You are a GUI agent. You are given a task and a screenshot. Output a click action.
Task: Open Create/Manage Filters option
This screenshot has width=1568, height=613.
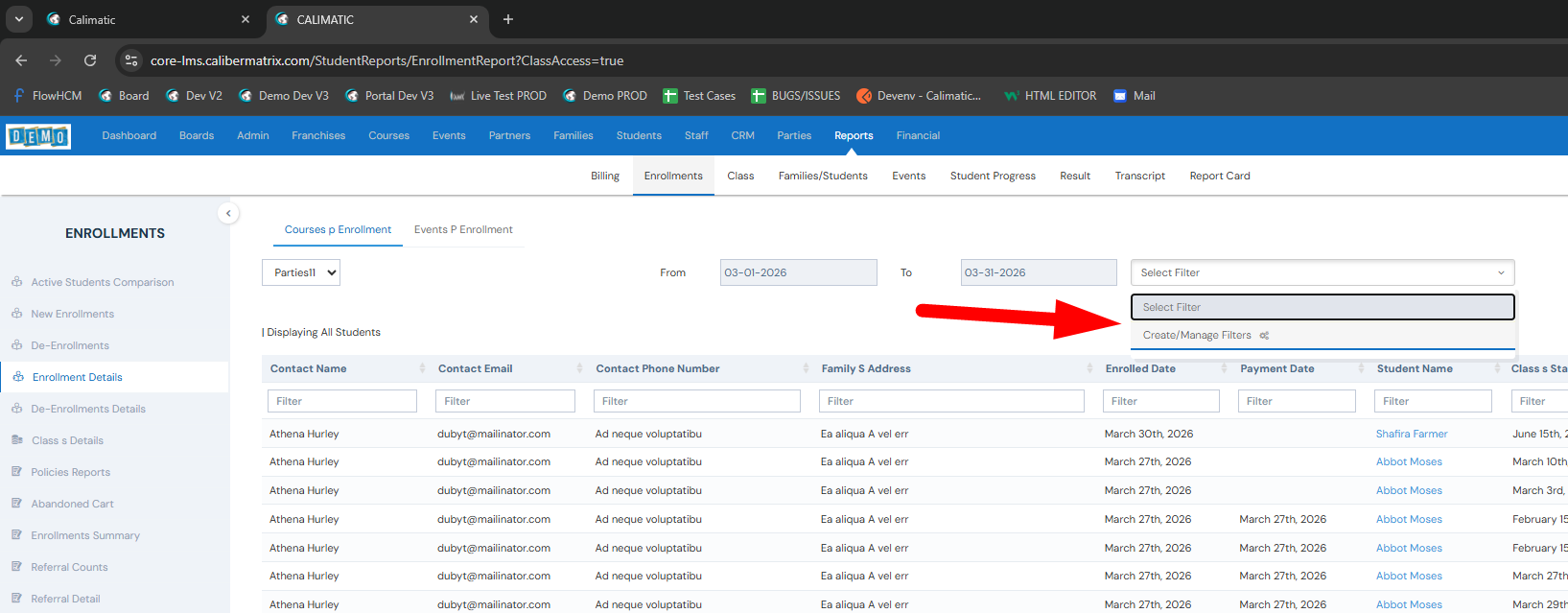pyautogui.click(x=1322, y=335)
